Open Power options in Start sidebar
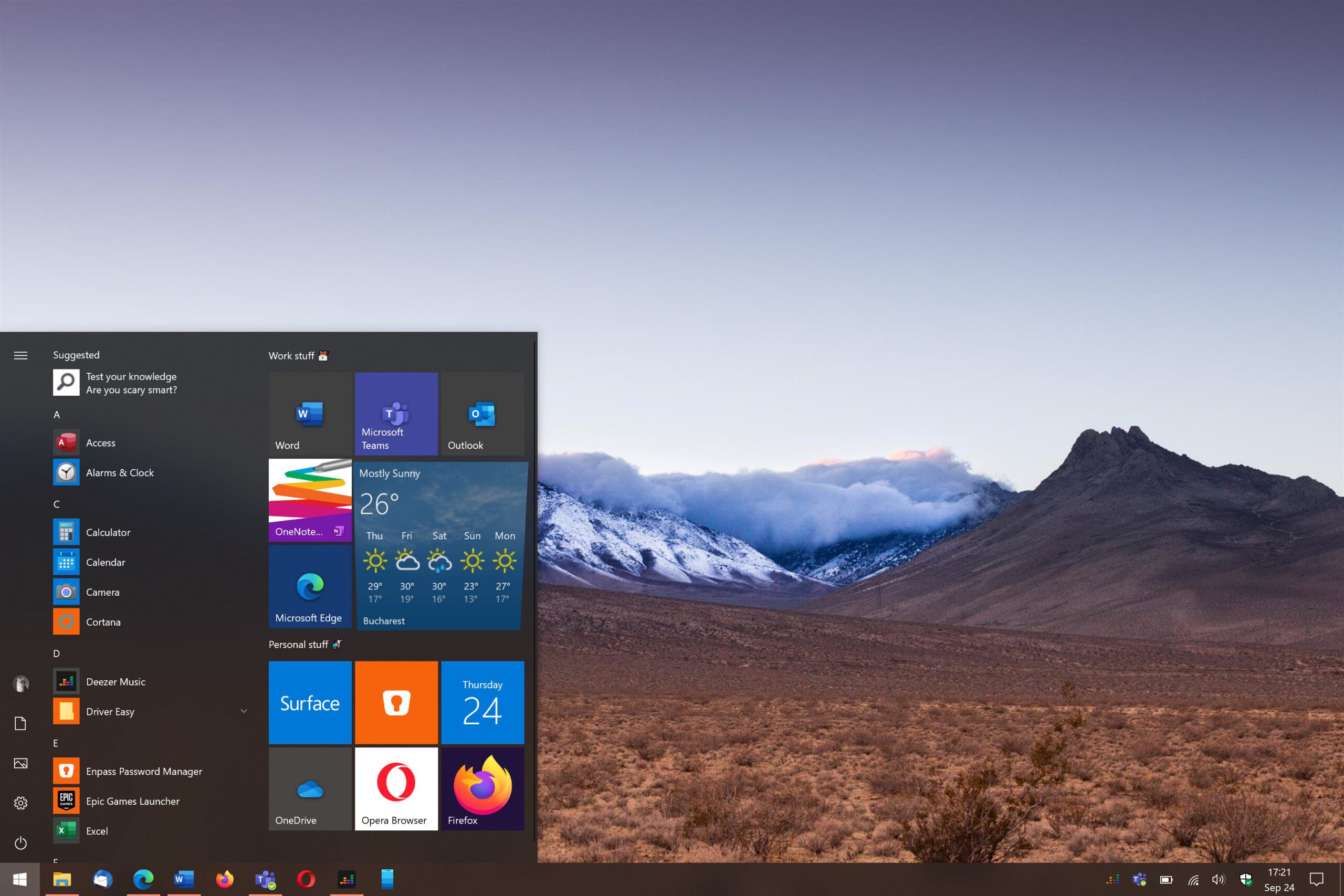The height and width of the screenshot is (896, 1344). point(20,844)
